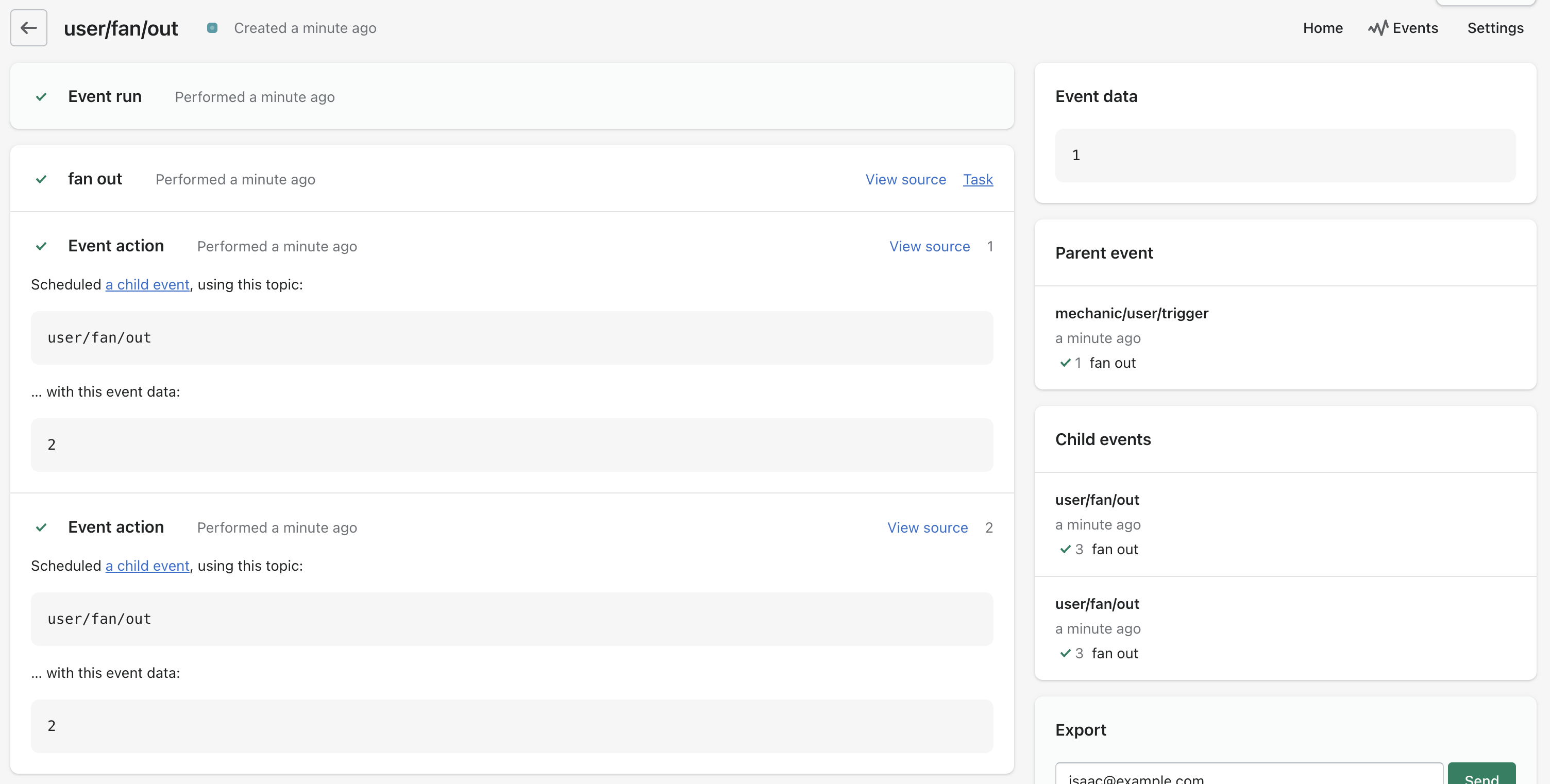This screenshot has height=784, width=1550.
Task: Click the Event run green checkmark
Action: (x=41, y=97)
